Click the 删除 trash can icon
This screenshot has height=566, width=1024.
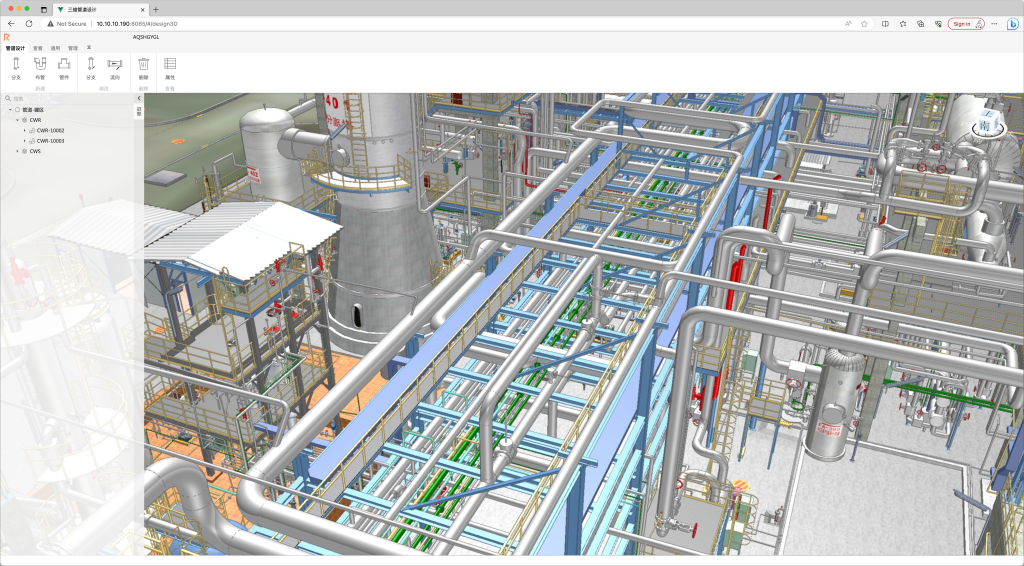pyautogui.click(x=143, y=64)
